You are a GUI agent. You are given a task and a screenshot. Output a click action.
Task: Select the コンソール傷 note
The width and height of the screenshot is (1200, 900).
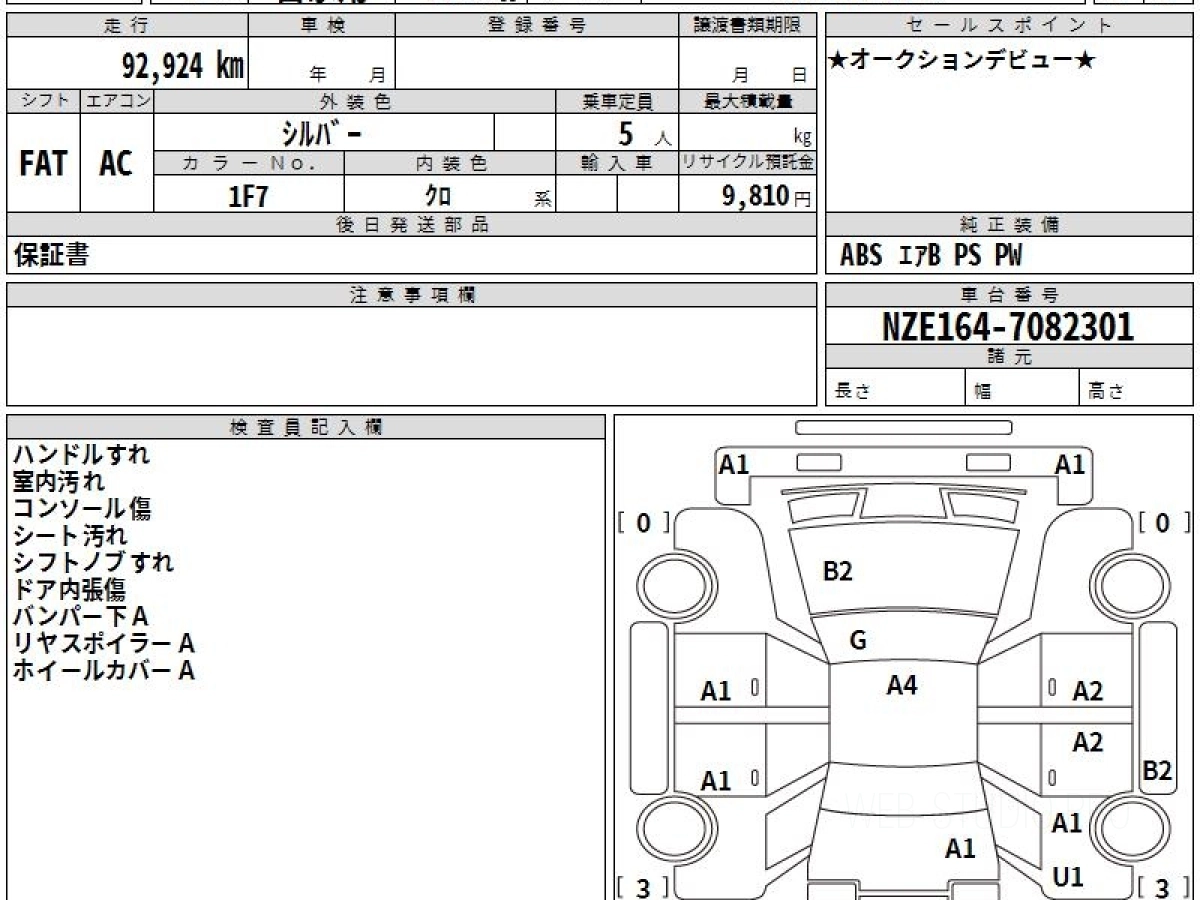(82, 508)
